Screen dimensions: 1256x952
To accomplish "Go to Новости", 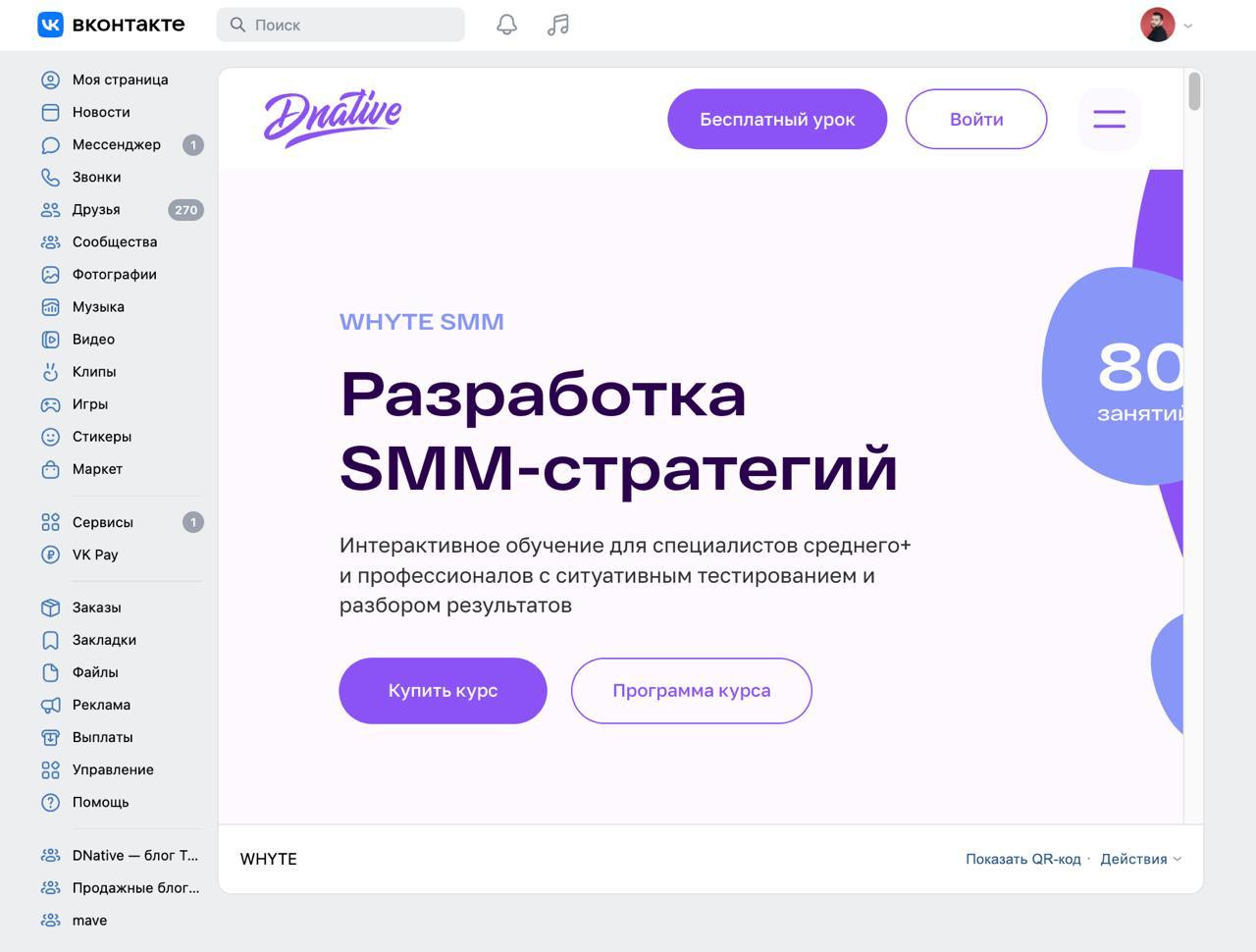I will point(100,112).
